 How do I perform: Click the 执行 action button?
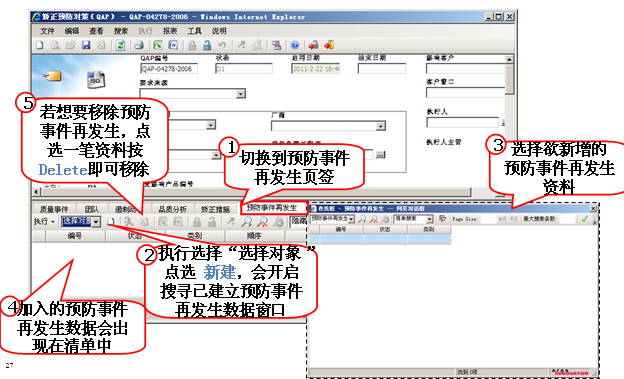point(44,221)
